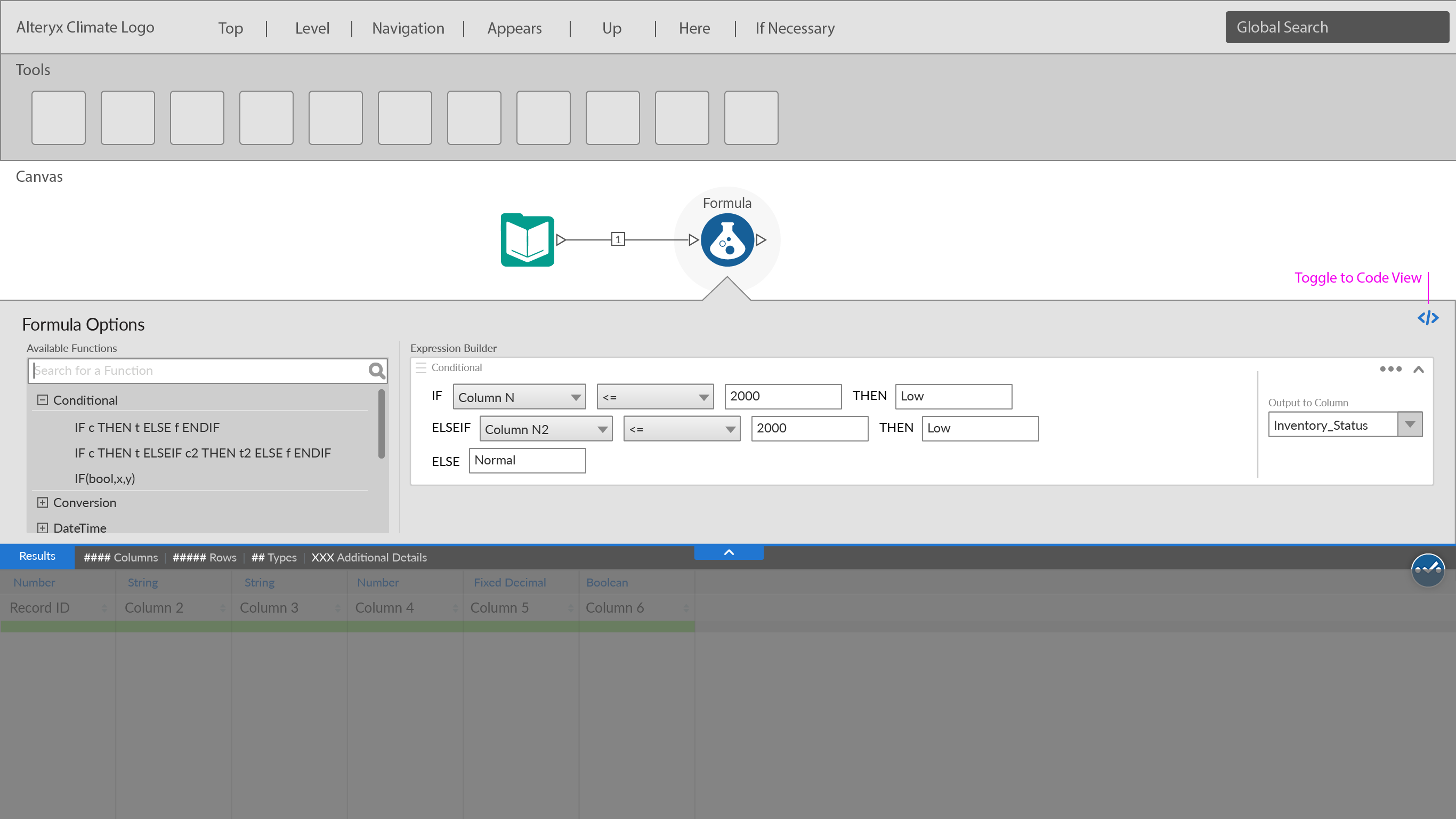The width and height of the screenshot is (1456, 819).
Task: Click the blue results panel collapse button
Action: [729, 552]
